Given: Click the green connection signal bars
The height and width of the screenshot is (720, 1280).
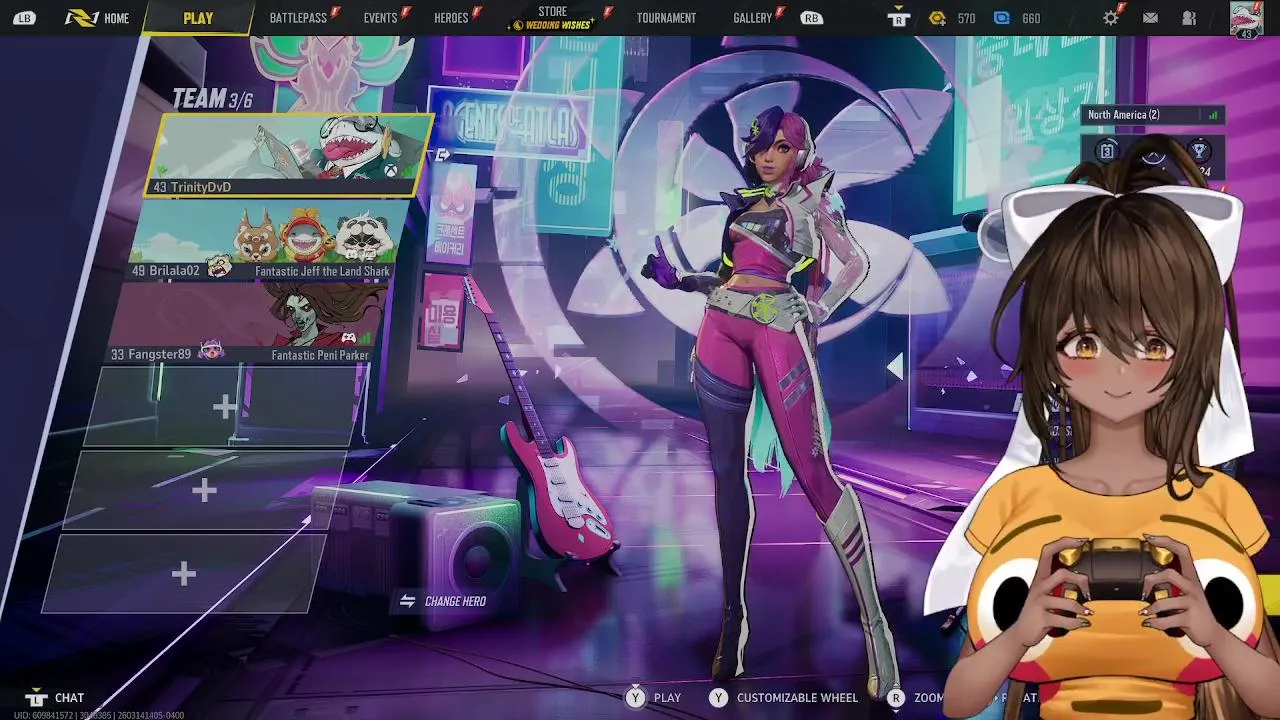Looking at the screenshot, I should pos(1213,115).
